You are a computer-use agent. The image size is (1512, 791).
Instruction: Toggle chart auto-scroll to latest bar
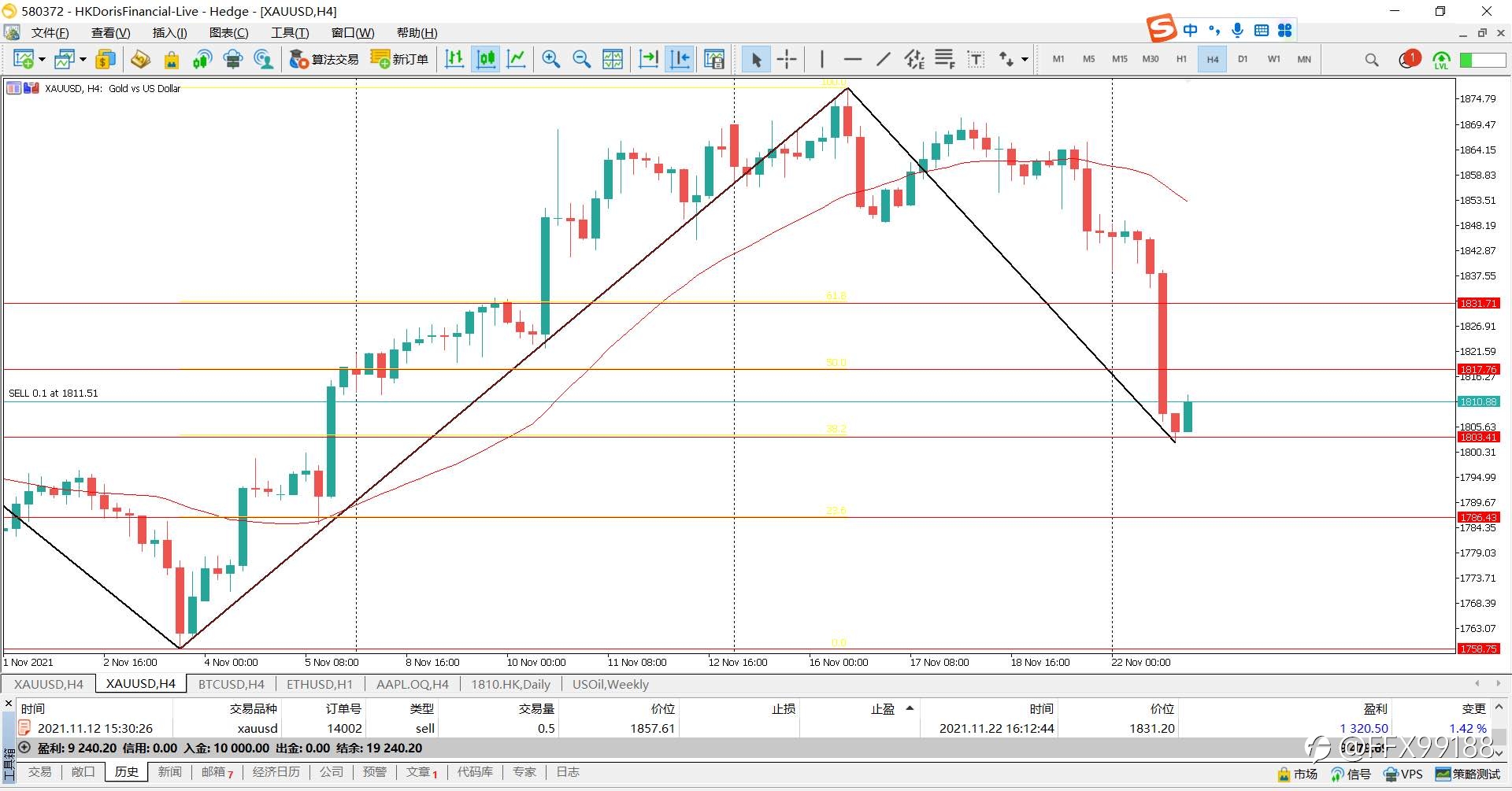[x=648, y=59]
